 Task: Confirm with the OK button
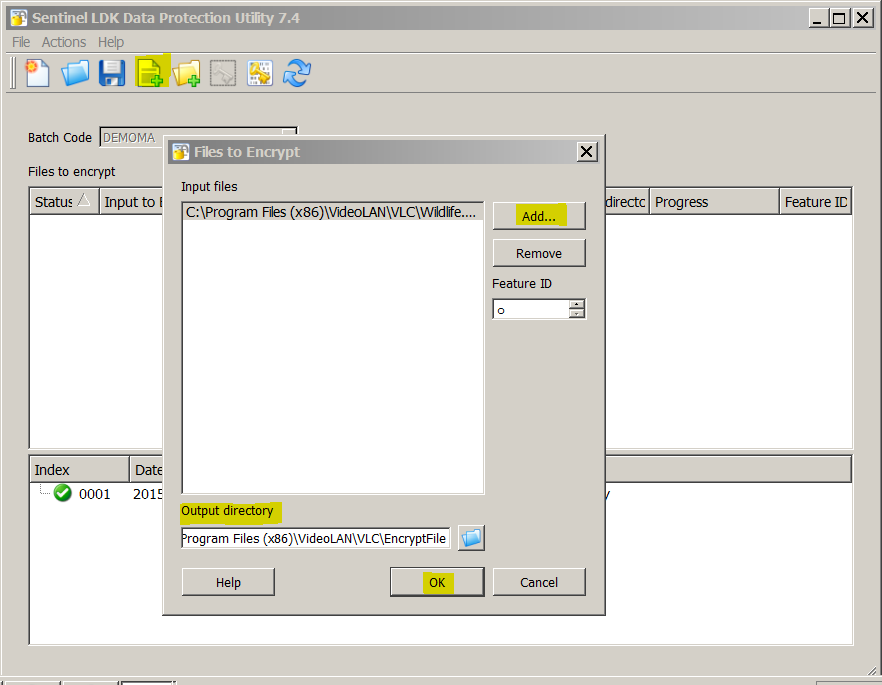437,581
